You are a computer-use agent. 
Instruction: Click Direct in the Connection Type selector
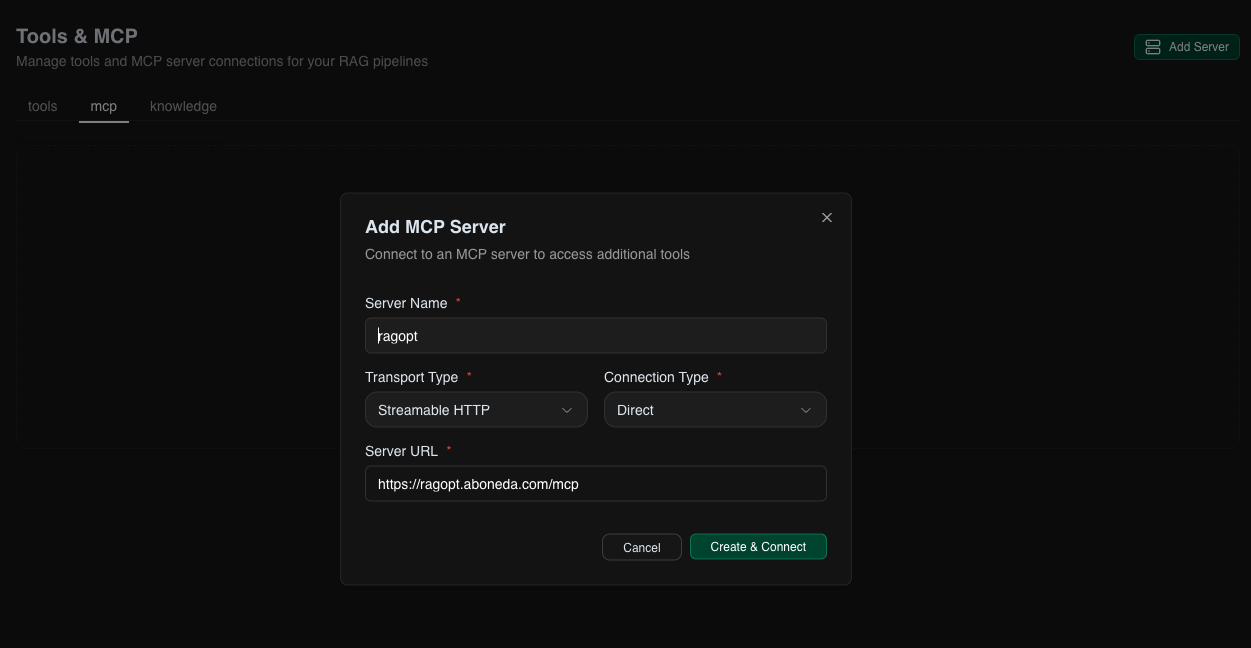pyautogui.click(x=637, y=410)
